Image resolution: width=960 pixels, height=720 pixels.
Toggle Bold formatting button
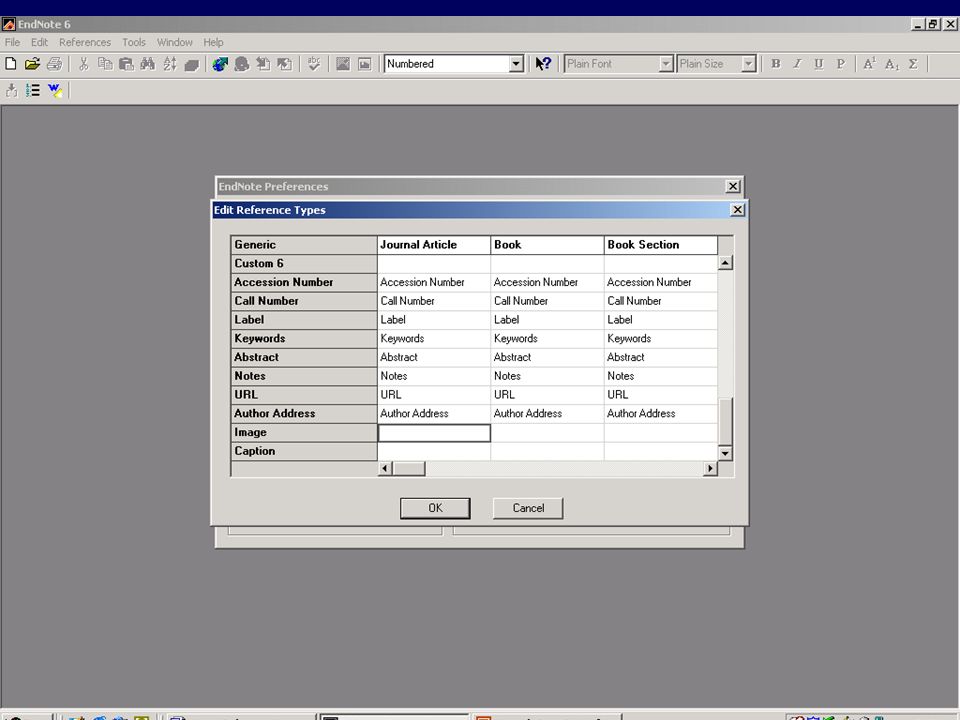pos(776,64)
